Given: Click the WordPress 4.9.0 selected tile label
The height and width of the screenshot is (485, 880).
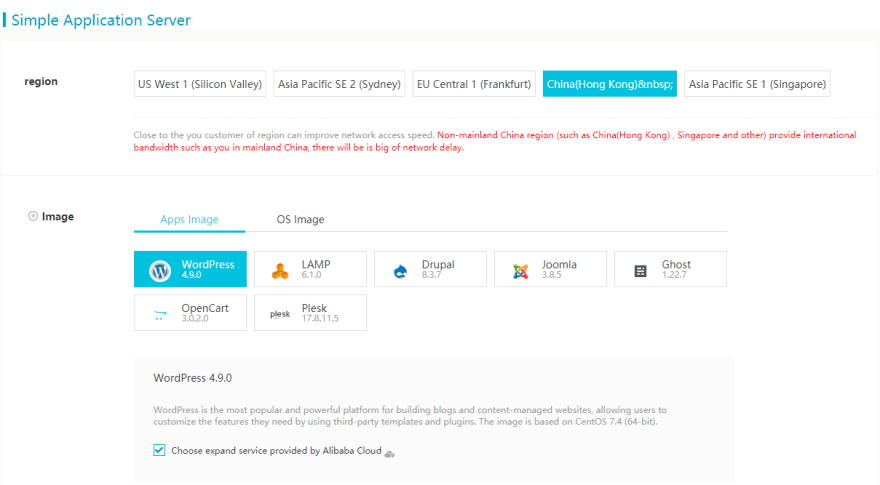Looking at the screenshot, I should [x=208, y=269].
